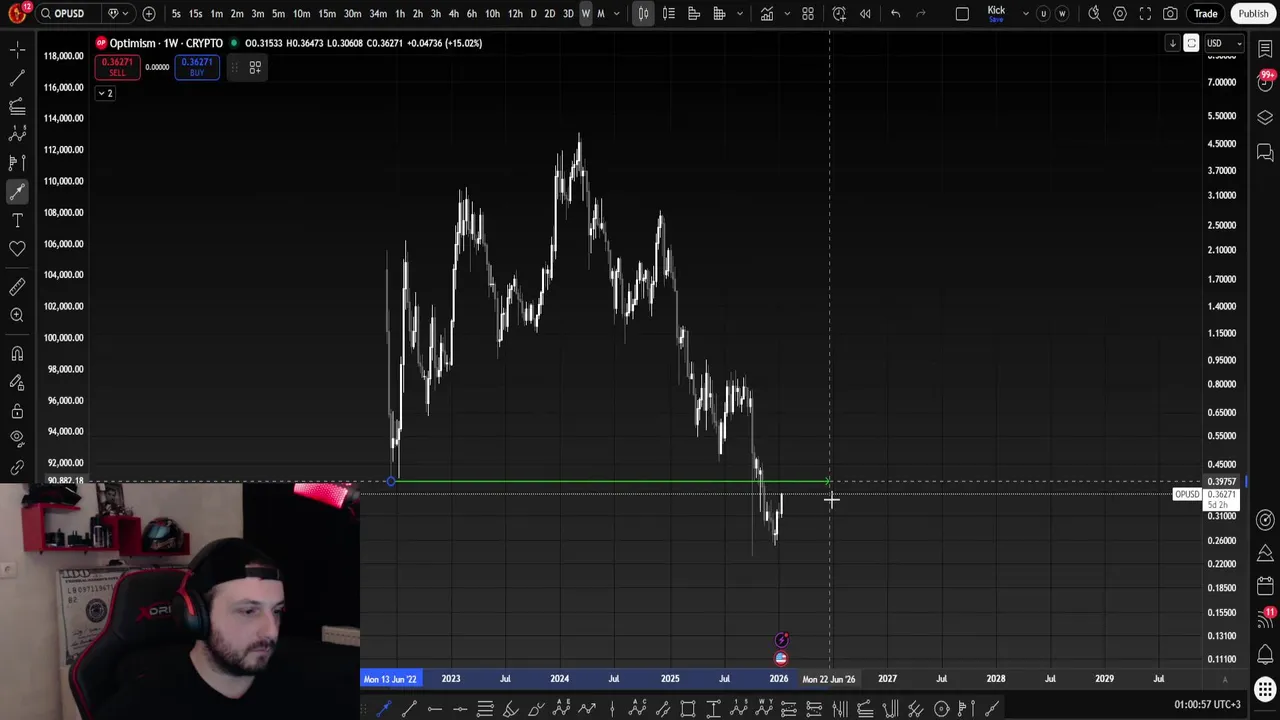Open the chat panel in right sidebar

pos(1265,152)
